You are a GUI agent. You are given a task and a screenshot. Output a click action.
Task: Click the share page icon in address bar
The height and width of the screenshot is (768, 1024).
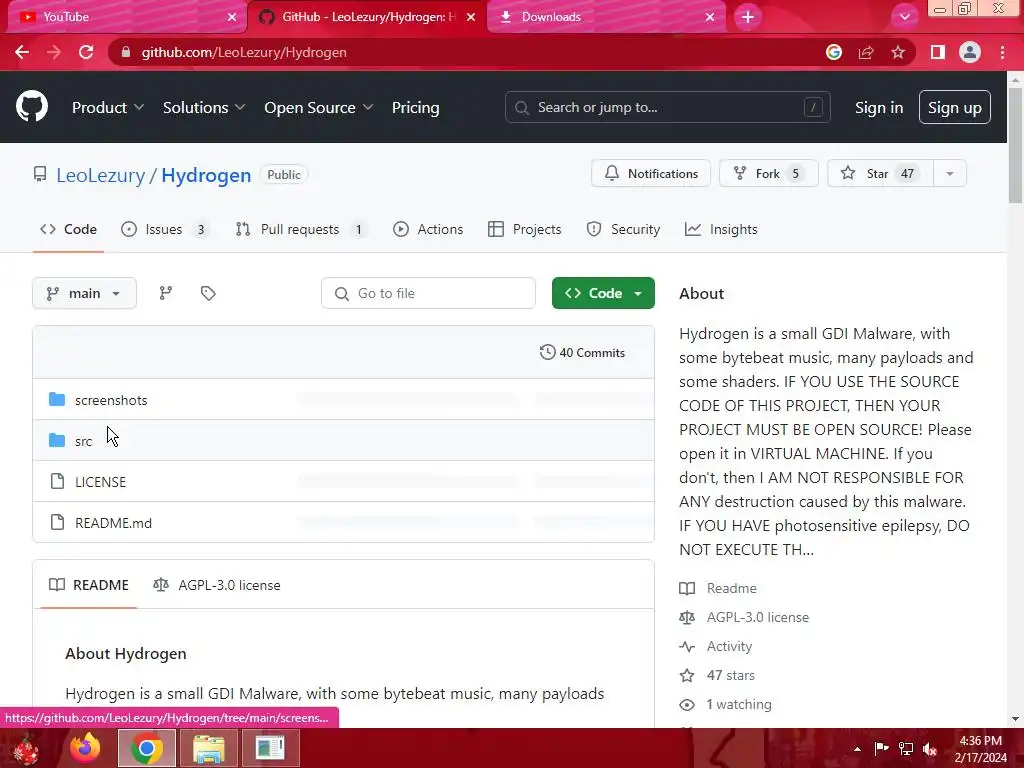coord(866,52)
